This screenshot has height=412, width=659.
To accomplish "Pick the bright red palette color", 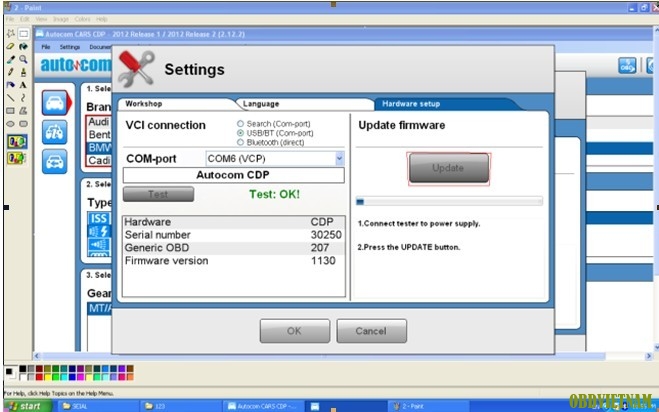I will pos(39,377).
